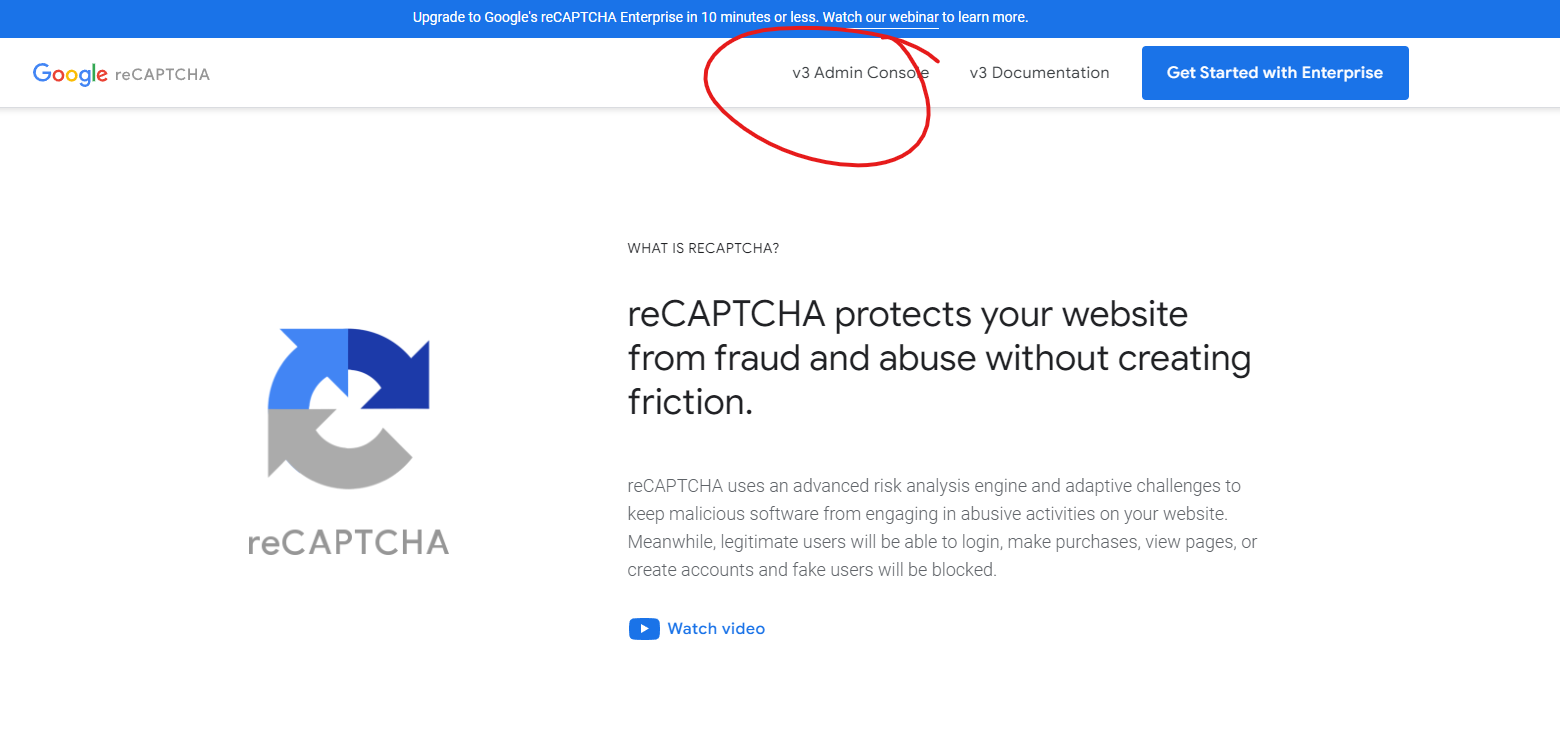The image size is (1560, 735).
Task: Click the 'WHAT IS RECAPTCHA?' section label
Action: (703, 248)
